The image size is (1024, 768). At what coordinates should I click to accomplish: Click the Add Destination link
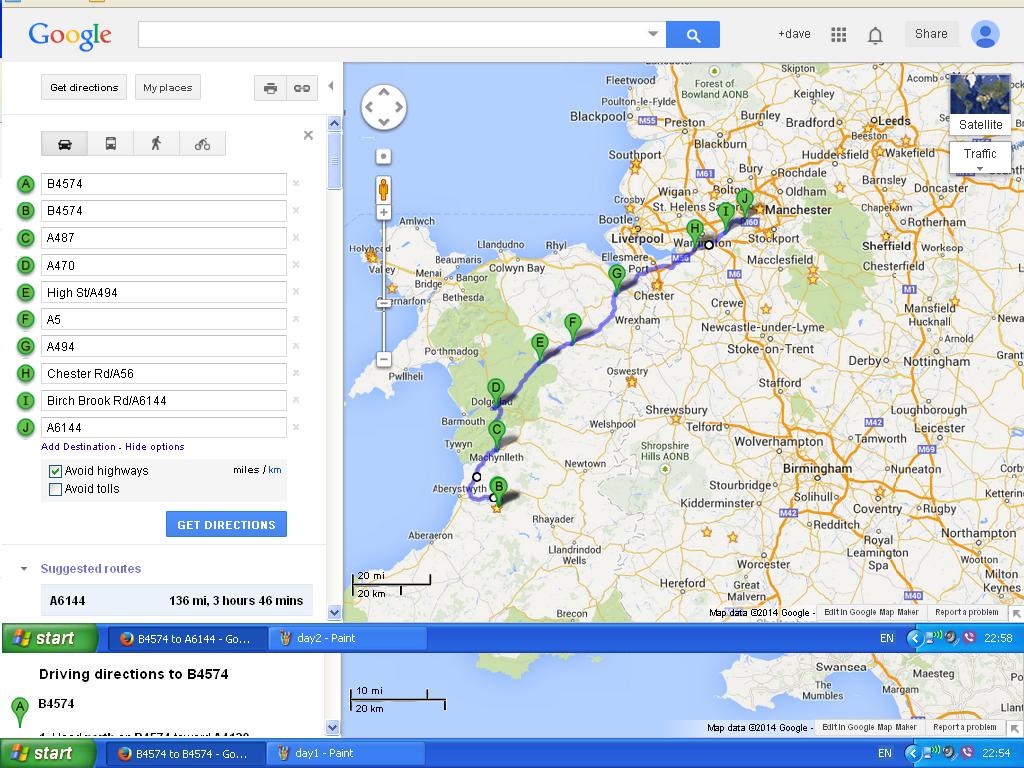[x=78, y=447]
